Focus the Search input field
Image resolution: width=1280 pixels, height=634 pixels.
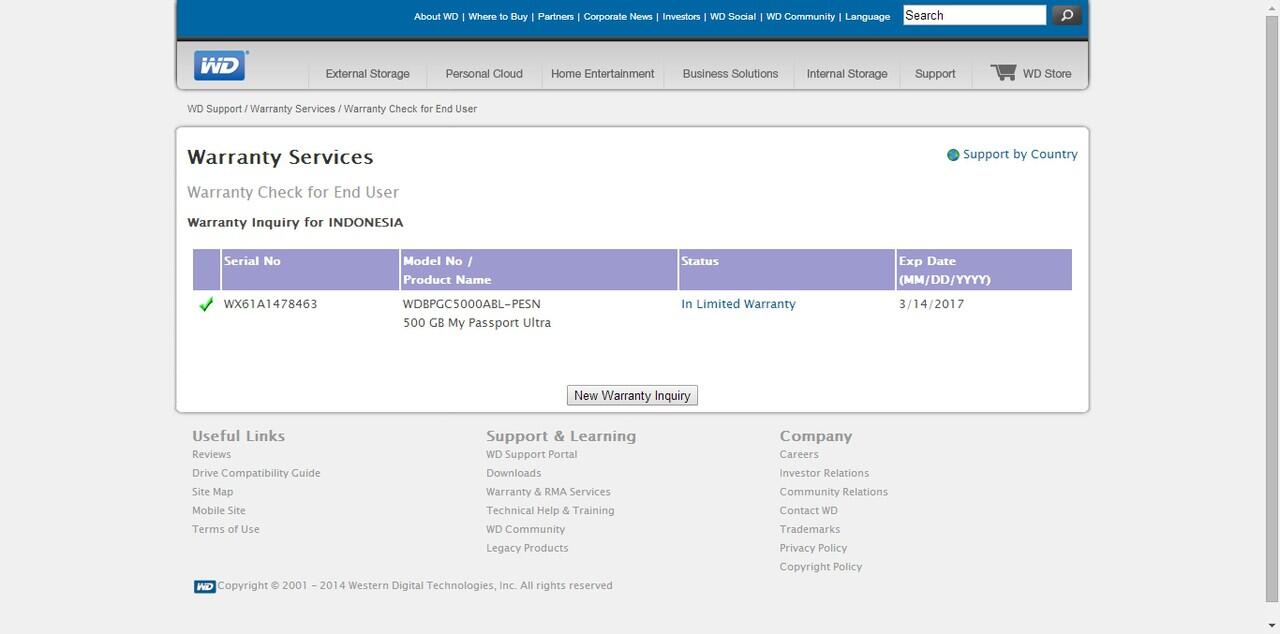click(x=974, y=15)
